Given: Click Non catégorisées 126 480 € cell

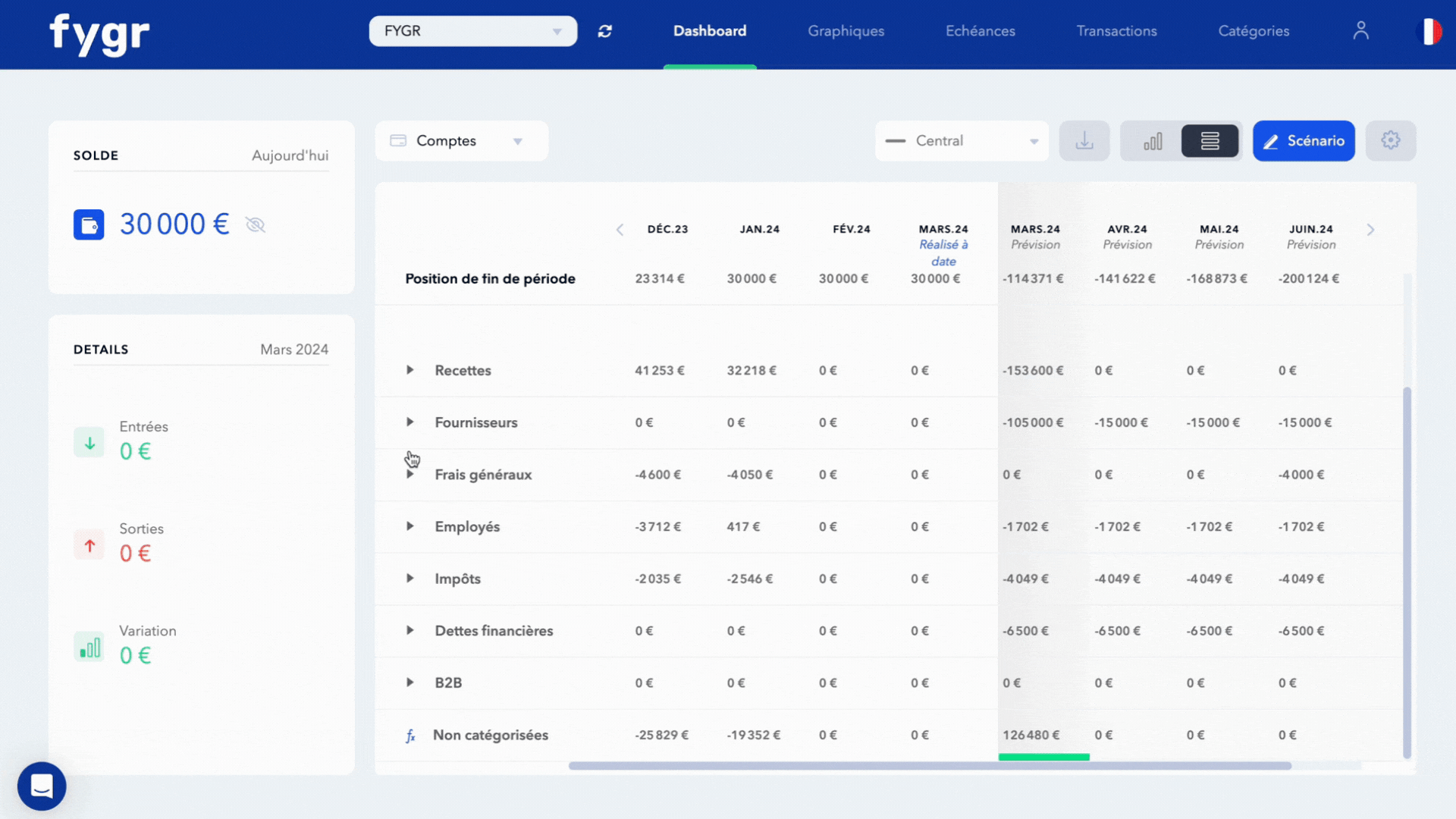Looking at the screenshot, I should (1031, 735).
